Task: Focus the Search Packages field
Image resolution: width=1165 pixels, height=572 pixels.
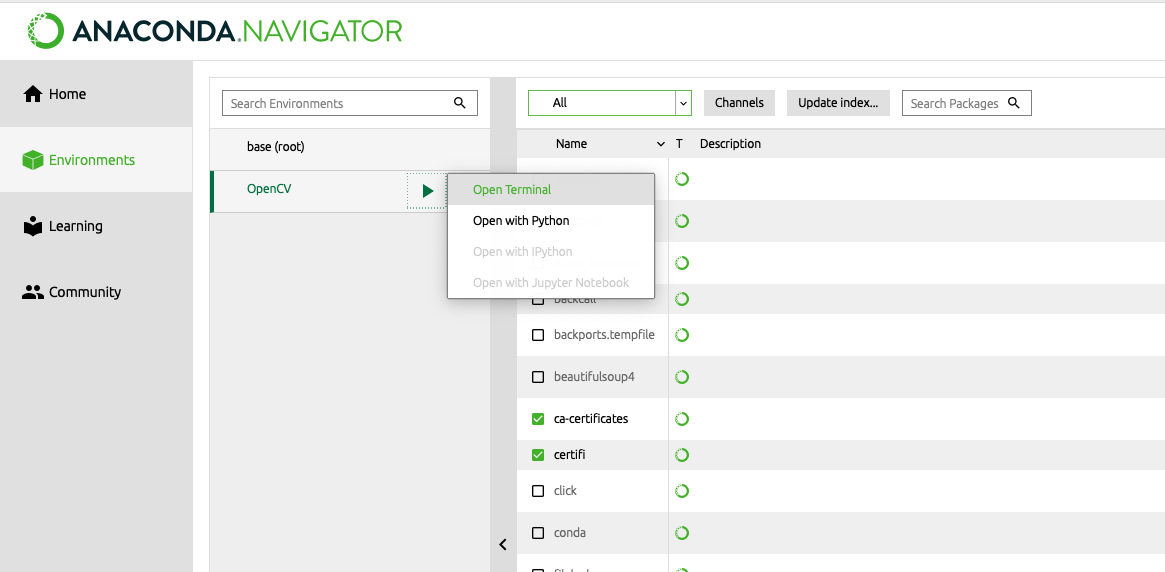Action: 967,103
